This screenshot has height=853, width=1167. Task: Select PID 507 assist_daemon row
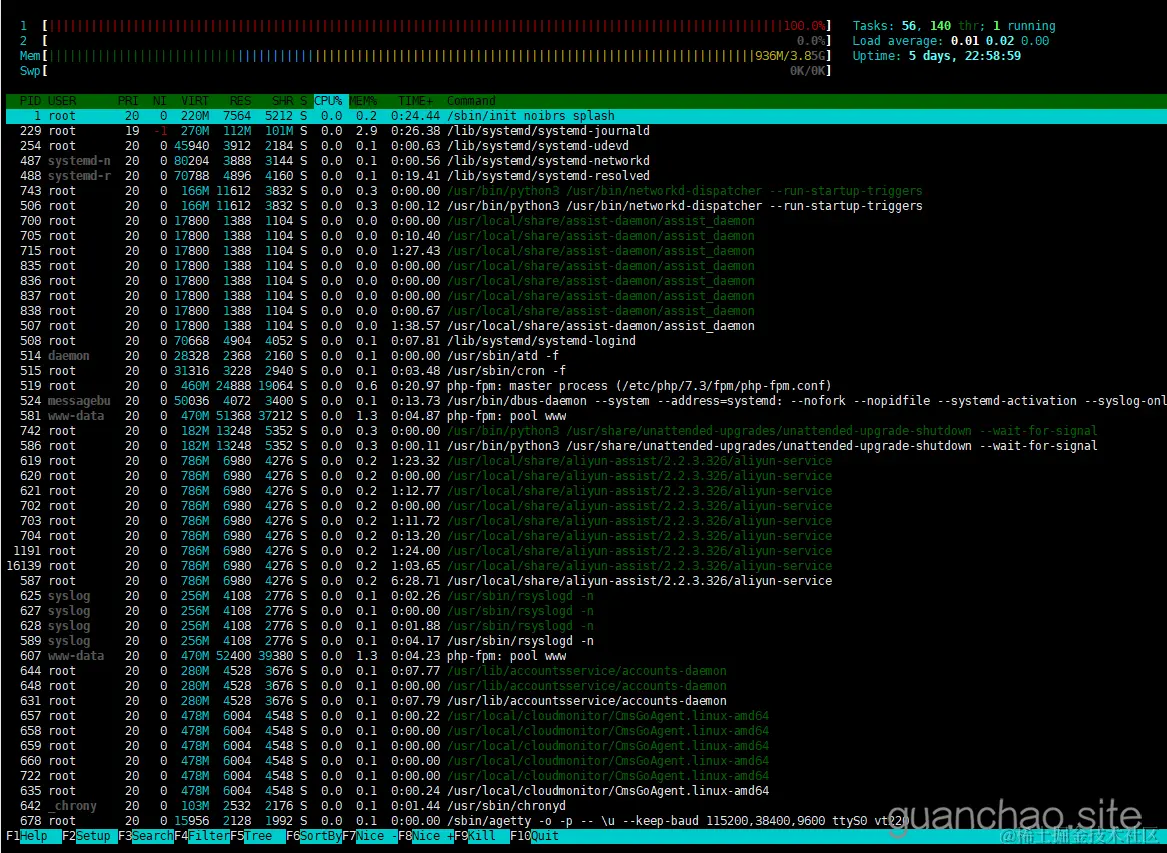(586, 326)
